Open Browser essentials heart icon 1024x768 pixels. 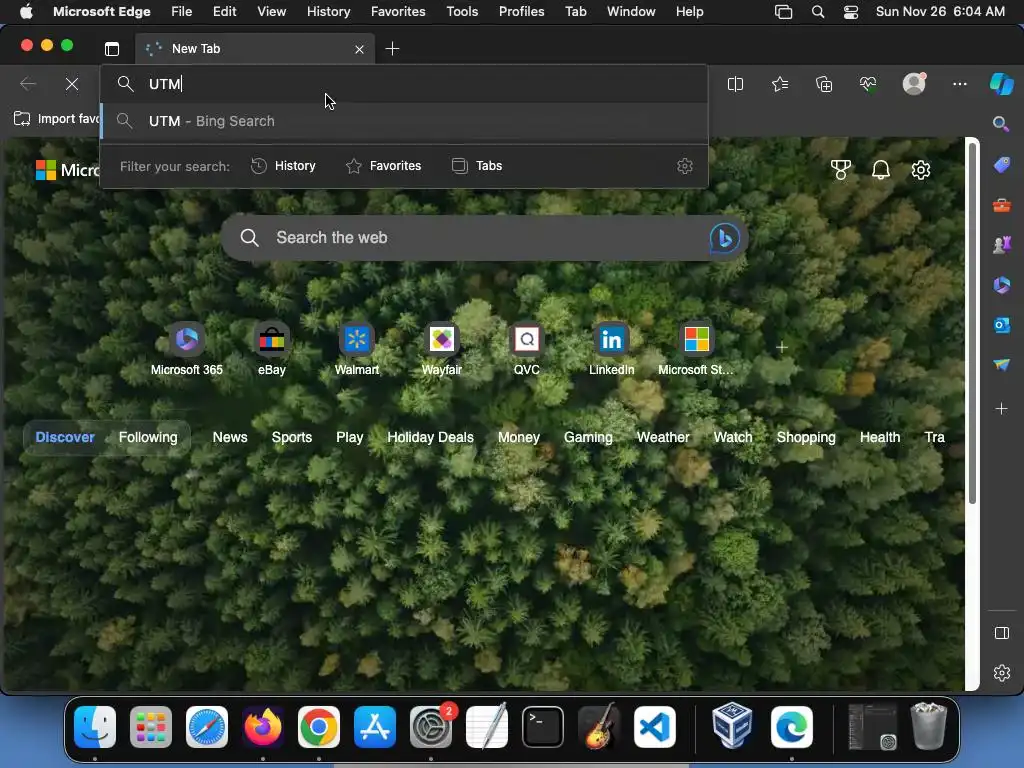coord(868,84)
